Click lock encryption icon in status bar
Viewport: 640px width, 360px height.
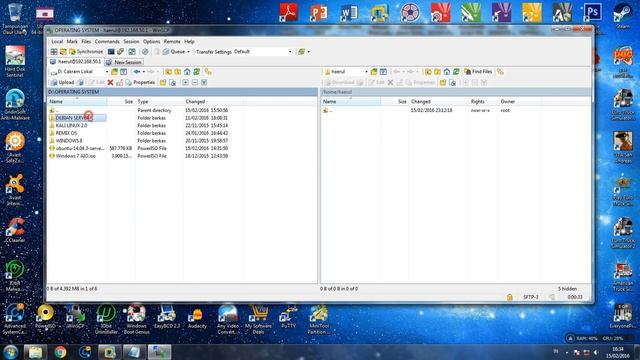pyautogui.click(x=510, y=297)
